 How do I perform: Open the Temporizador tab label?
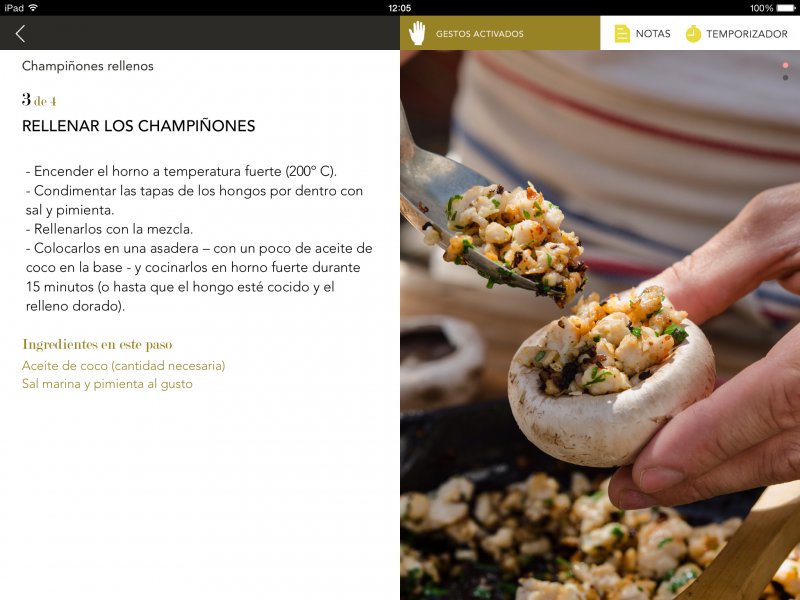click(746, 34)
